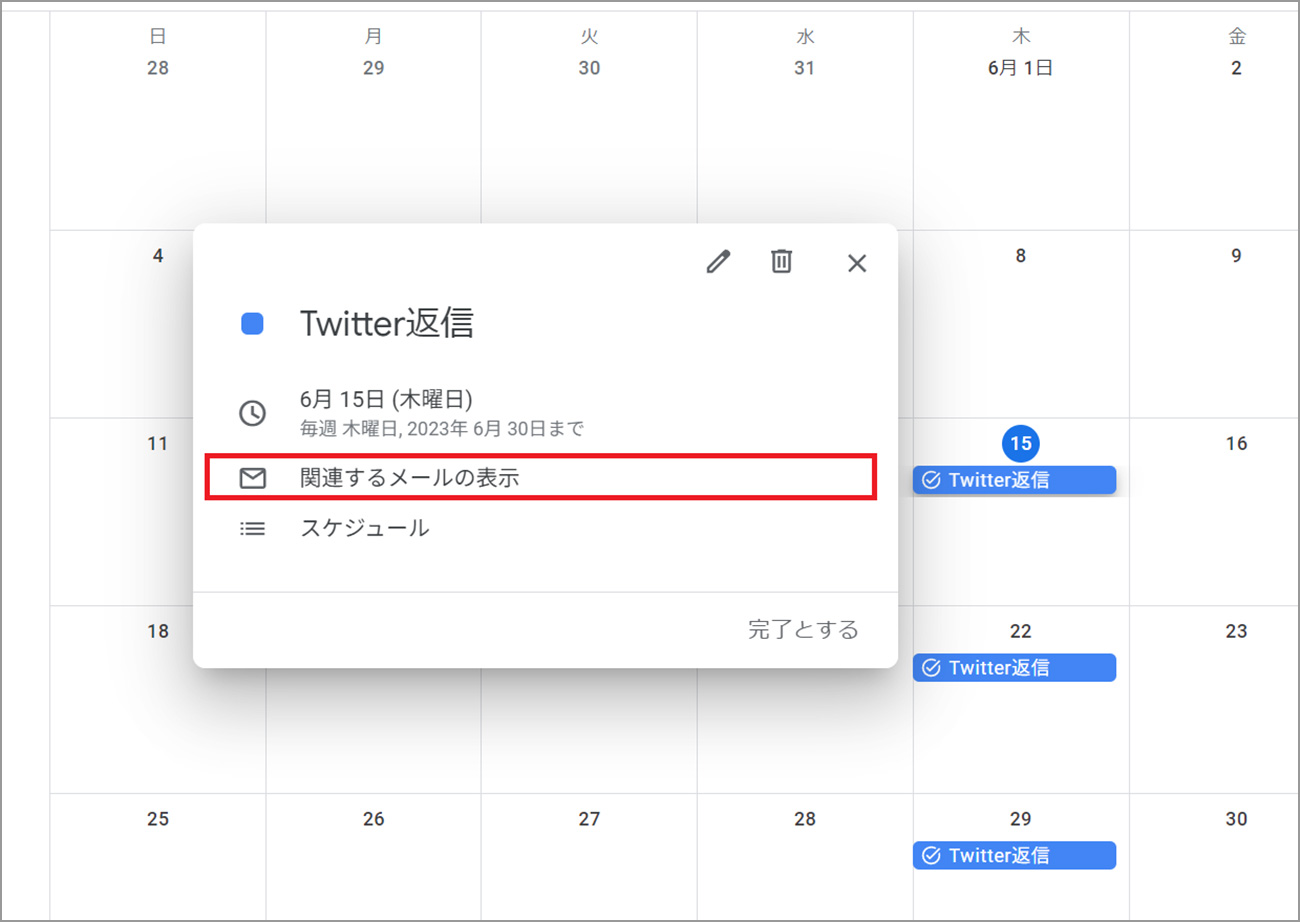Select date 22 on the calendar
Screen dimensions: 1300x922
(1020, 632)
